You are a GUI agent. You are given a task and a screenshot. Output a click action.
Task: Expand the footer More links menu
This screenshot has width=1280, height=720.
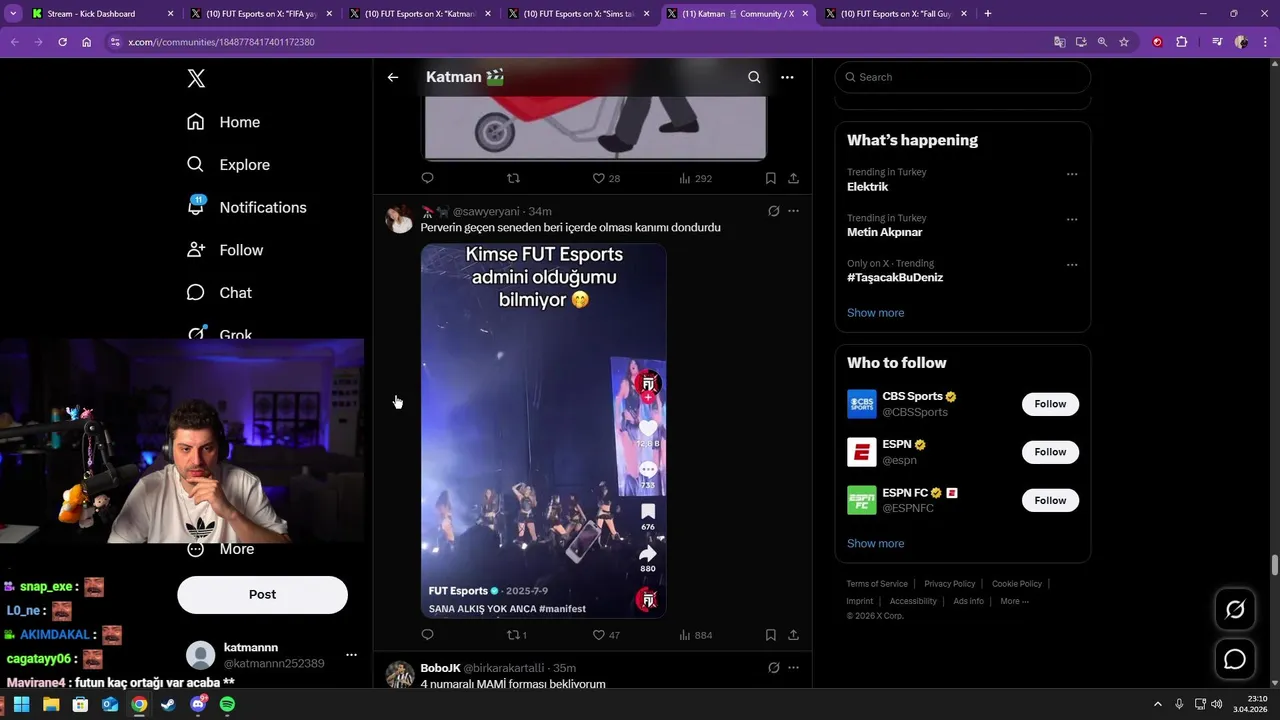pos(1014,601)
